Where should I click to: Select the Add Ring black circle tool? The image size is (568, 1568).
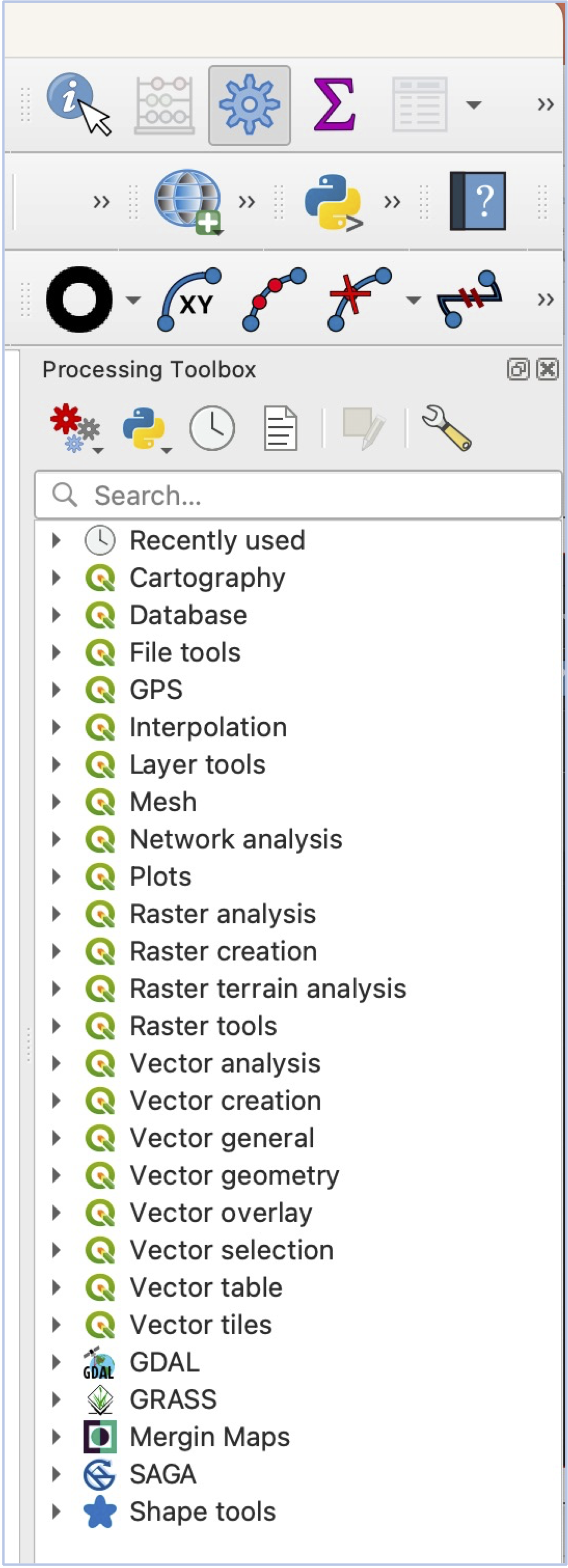point(79,300)
